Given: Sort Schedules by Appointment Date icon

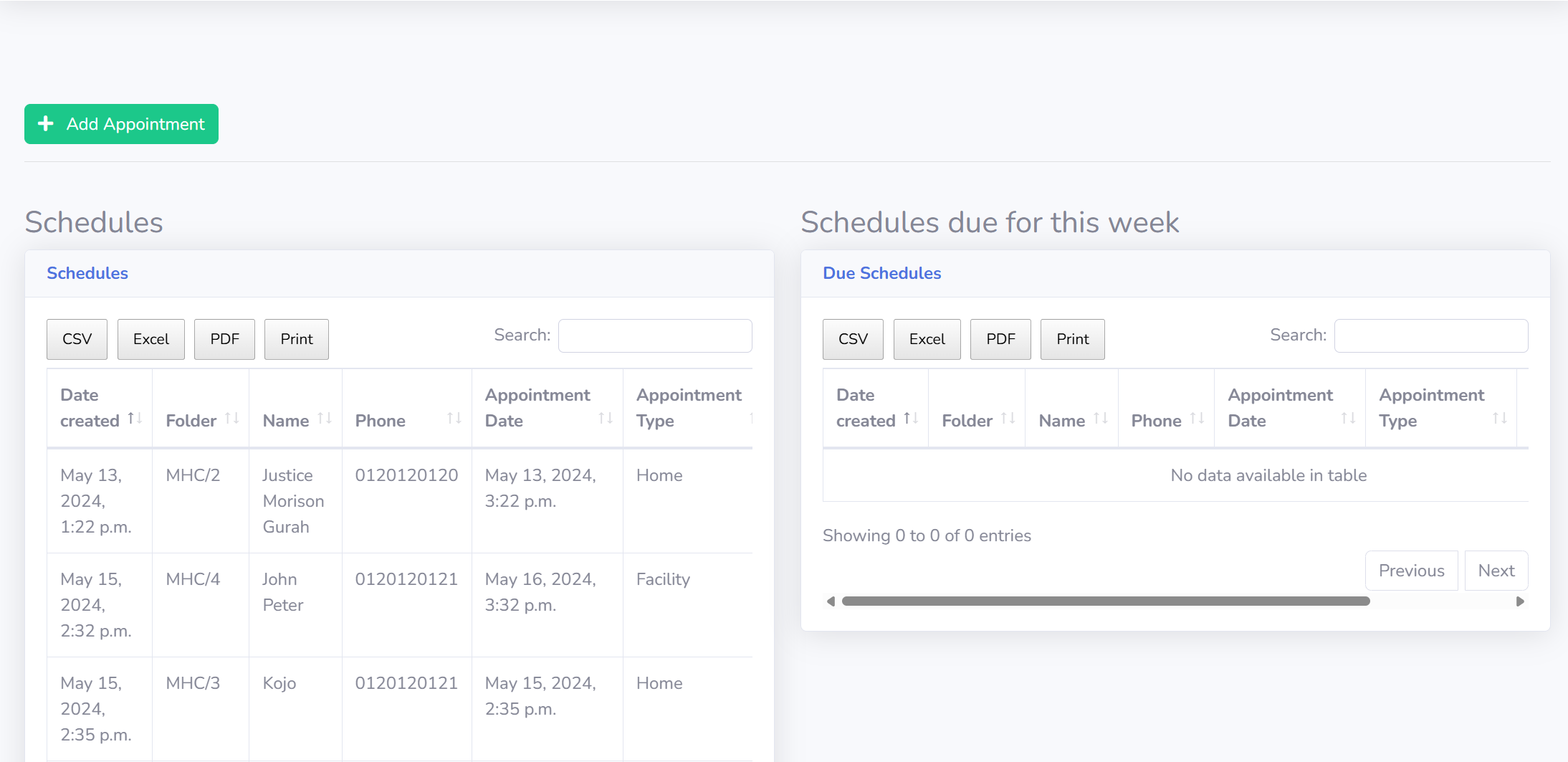Looking at the screenshot, I should pyautogui.click(x=606, y=418).
